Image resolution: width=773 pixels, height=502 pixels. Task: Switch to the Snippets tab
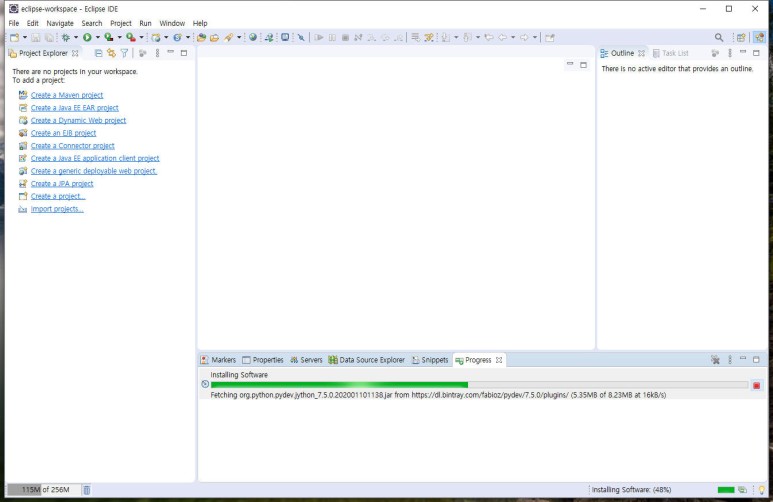point(430,360)
